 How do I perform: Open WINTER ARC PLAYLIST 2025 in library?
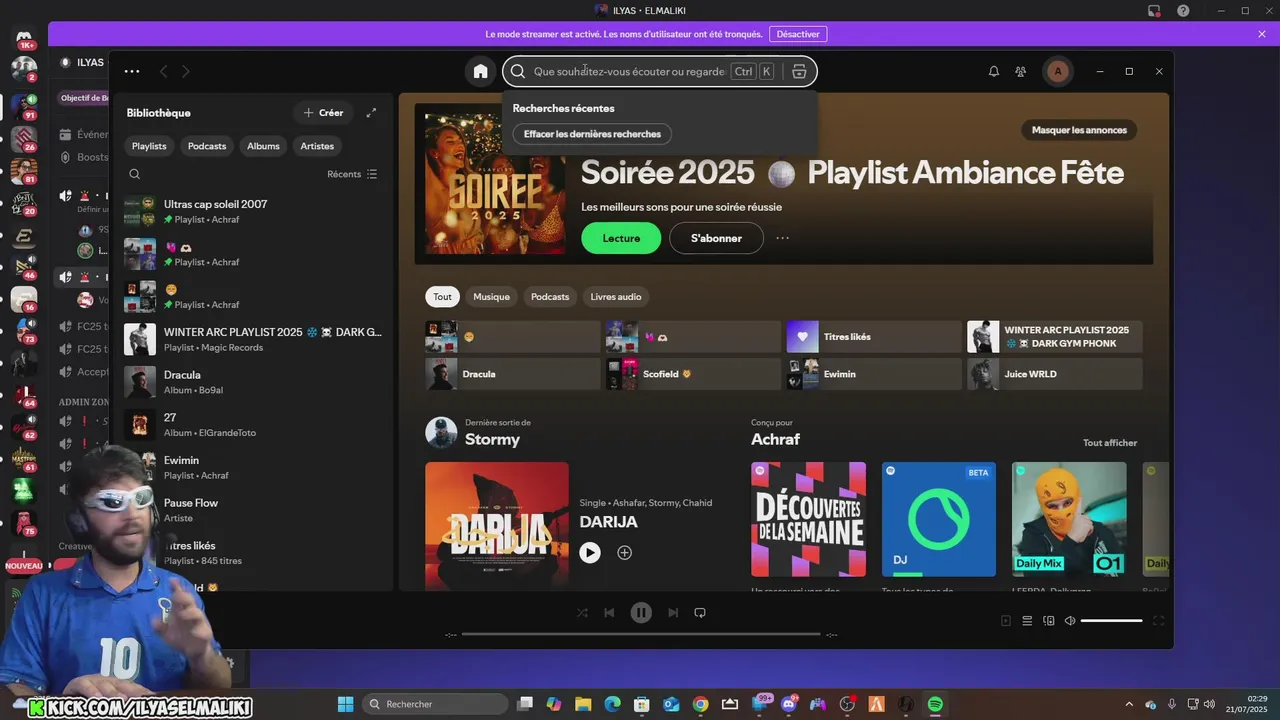254,339
